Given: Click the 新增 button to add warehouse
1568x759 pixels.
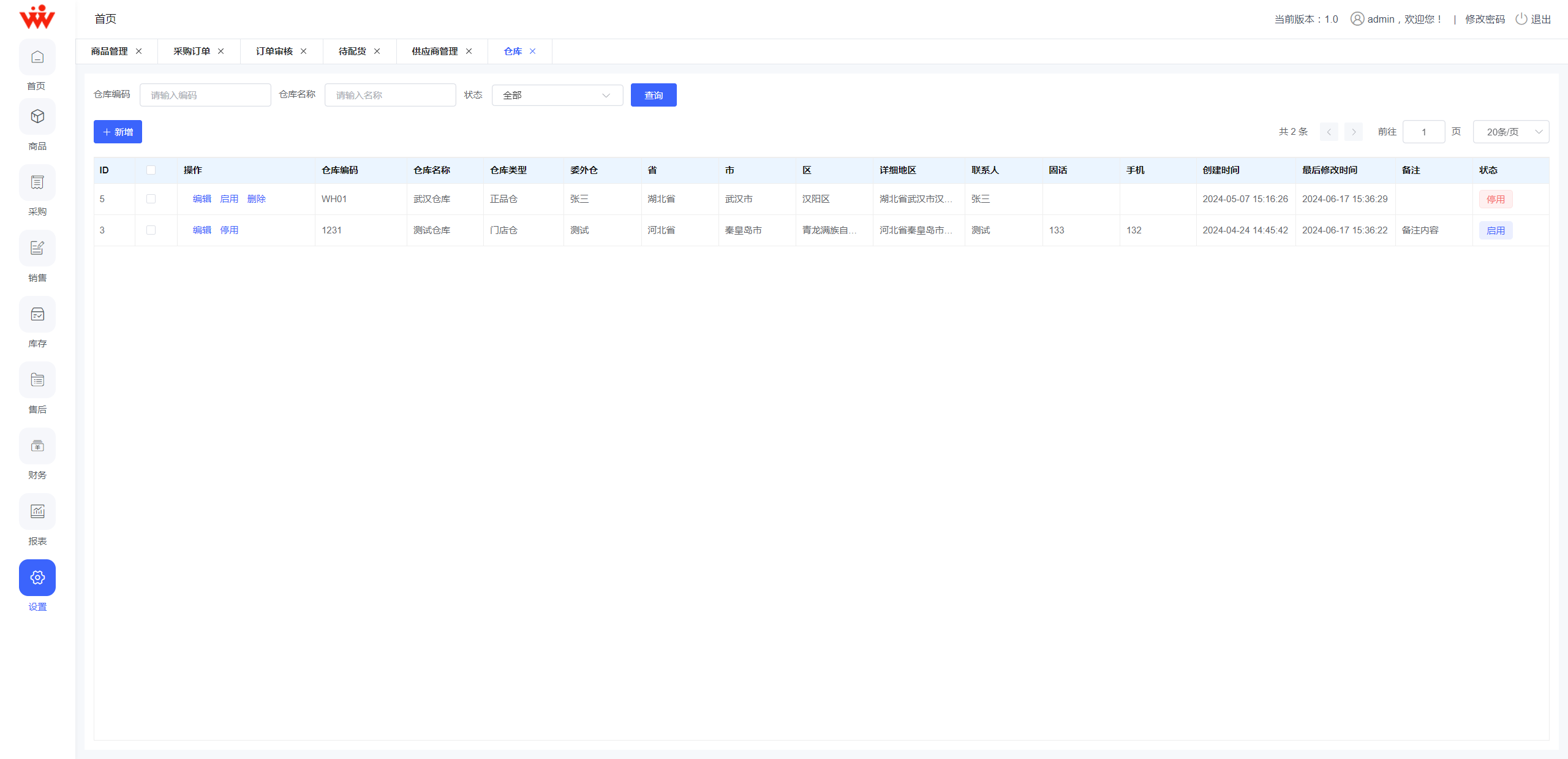Looking at the screenshot, I should pyautogui.click(x=118, y=131).
